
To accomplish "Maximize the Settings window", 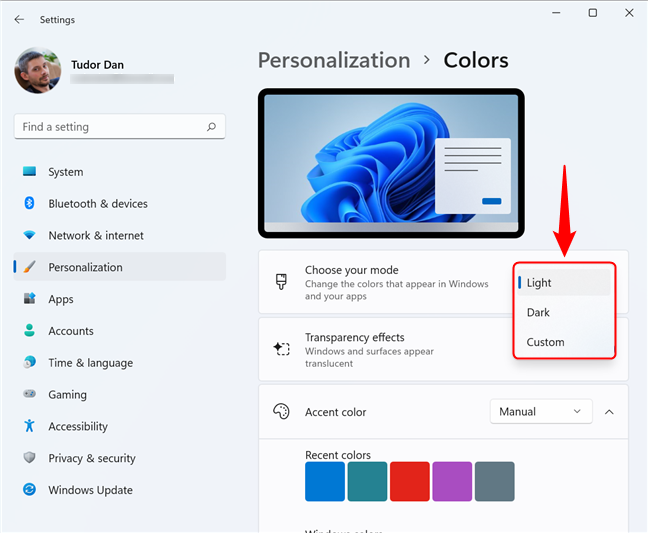I will [x=593, y=13].
